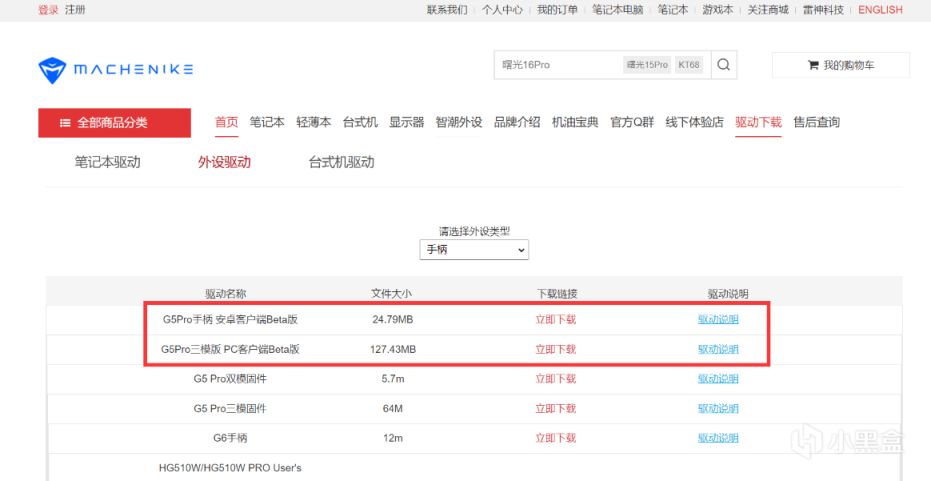
Task: Download the G5 Pro三模固件
Action: pyautogui.click(x=556, y=409)
